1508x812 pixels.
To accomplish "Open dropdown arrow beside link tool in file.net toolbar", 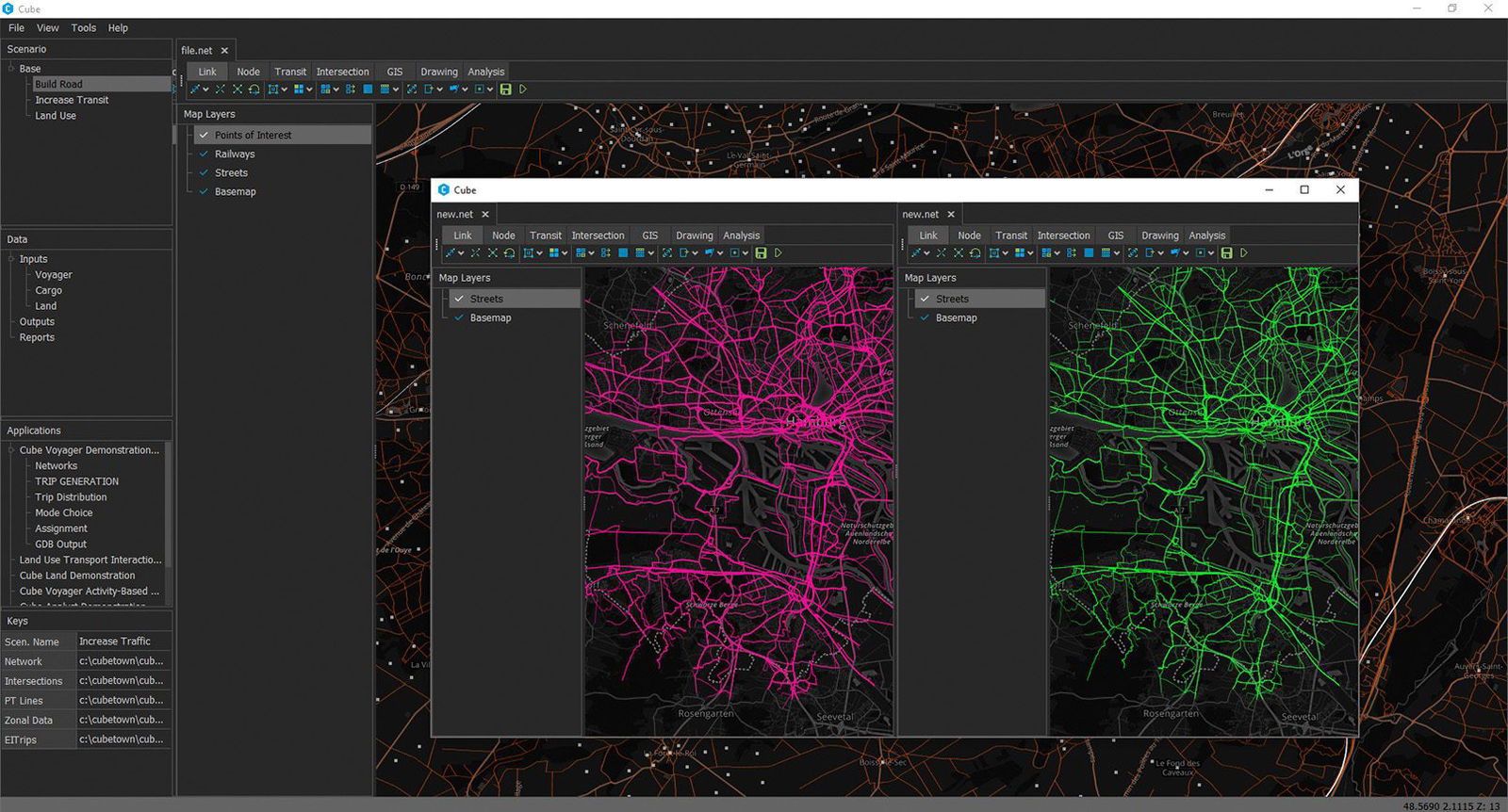I will pyautogui.click(x=205, y=90).
